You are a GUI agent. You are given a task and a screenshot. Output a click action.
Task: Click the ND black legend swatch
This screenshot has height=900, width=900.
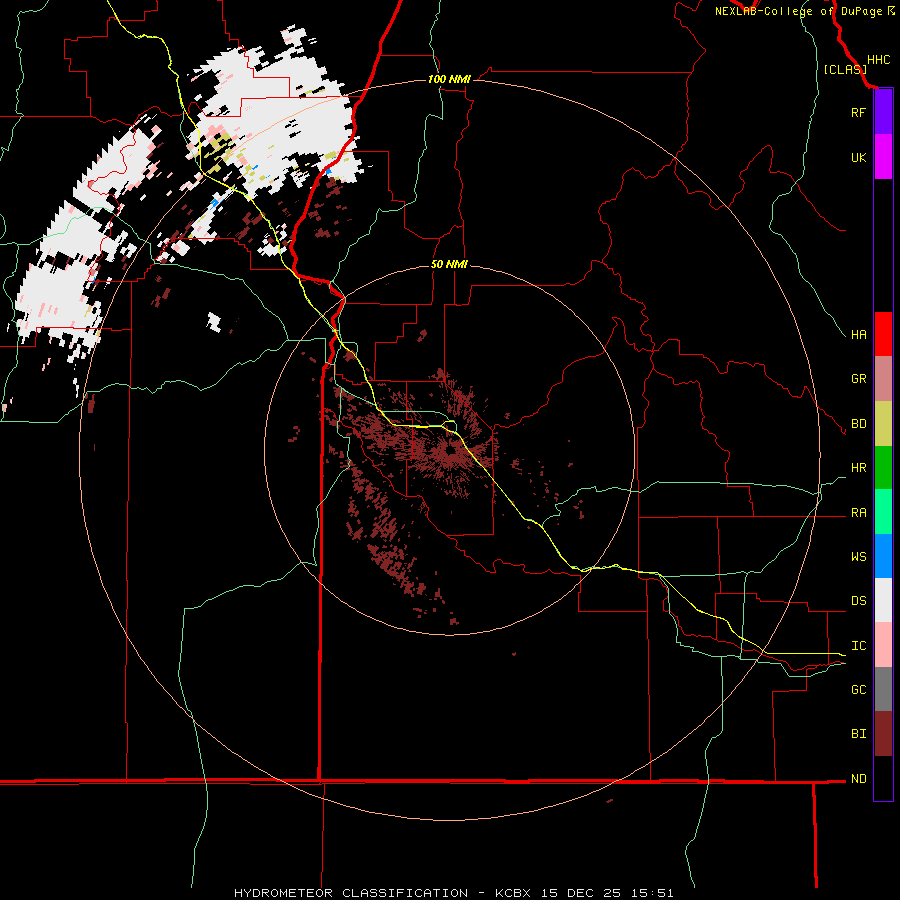point(883,778)
